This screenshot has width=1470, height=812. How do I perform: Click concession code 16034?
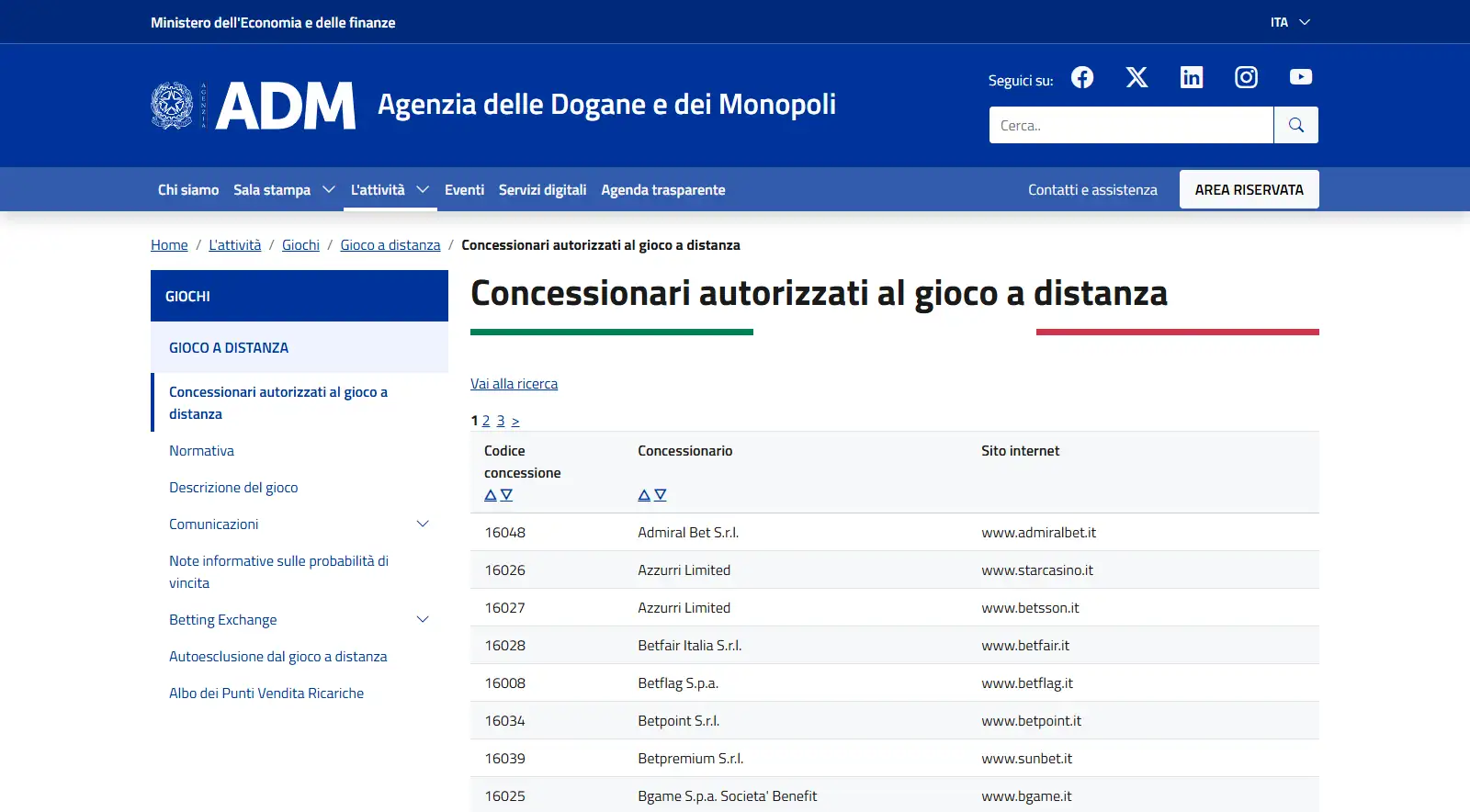[505, 720]
